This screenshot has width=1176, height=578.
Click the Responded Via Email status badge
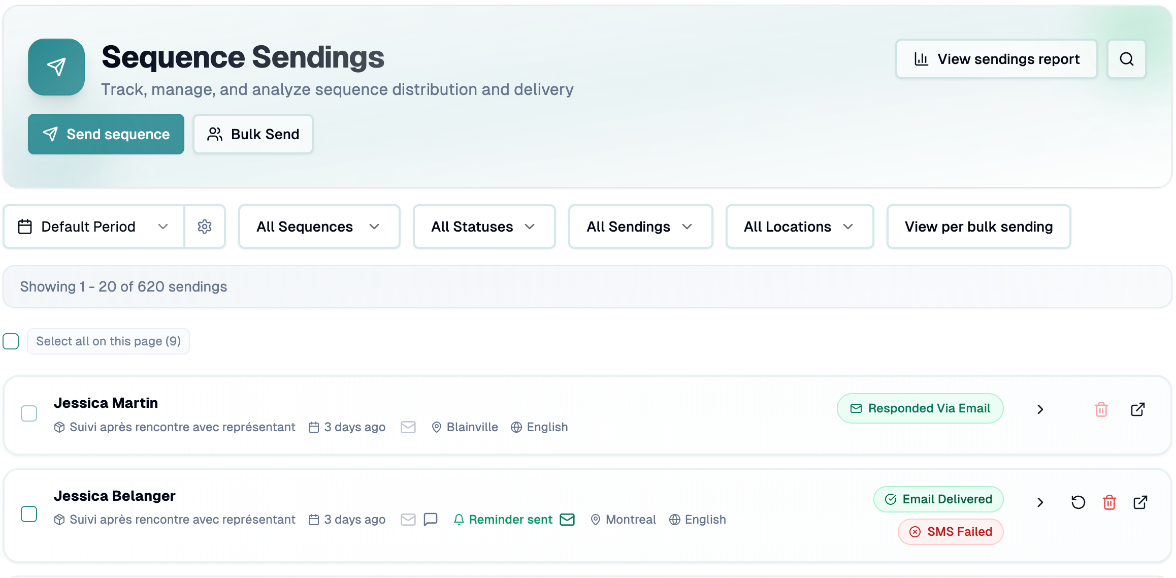(920, 409)
